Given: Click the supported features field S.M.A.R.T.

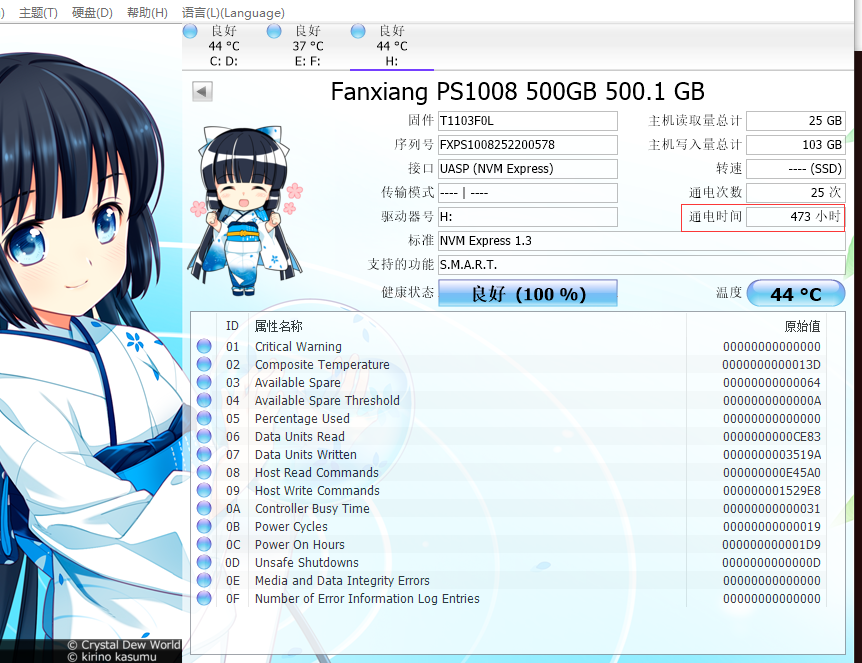Looking at the screenshot, I should [x=642, y=264].
